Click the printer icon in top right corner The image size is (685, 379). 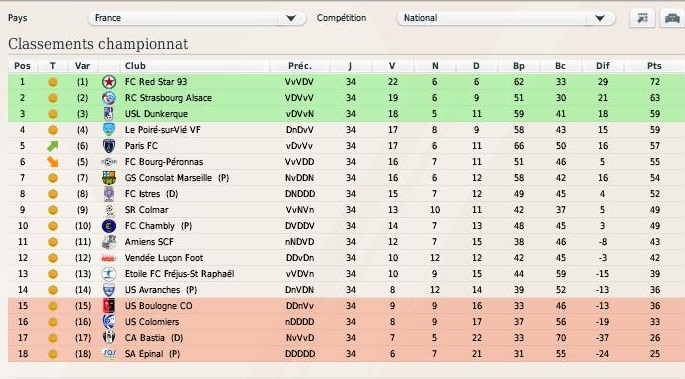tap(672, 18)
